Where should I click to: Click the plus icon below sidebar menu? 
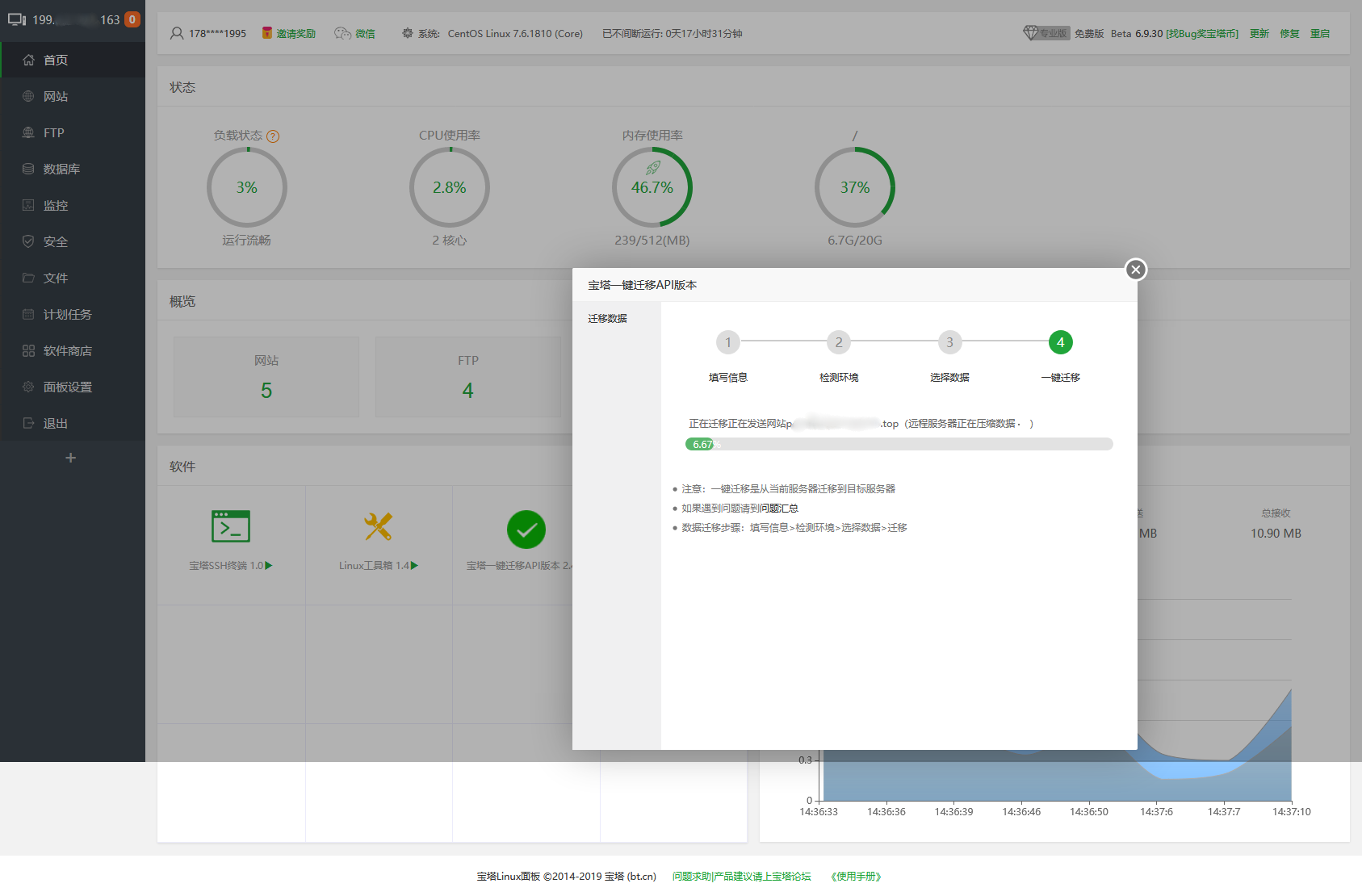(x=71, y=458)
